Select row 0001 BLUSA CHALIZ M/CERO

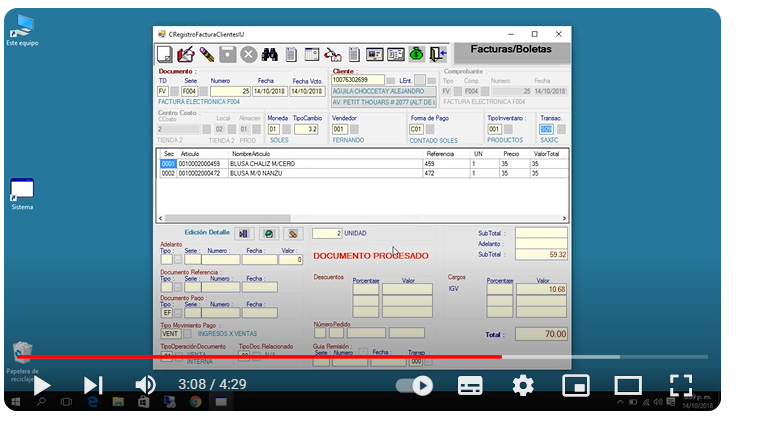[x=364, y=164]
